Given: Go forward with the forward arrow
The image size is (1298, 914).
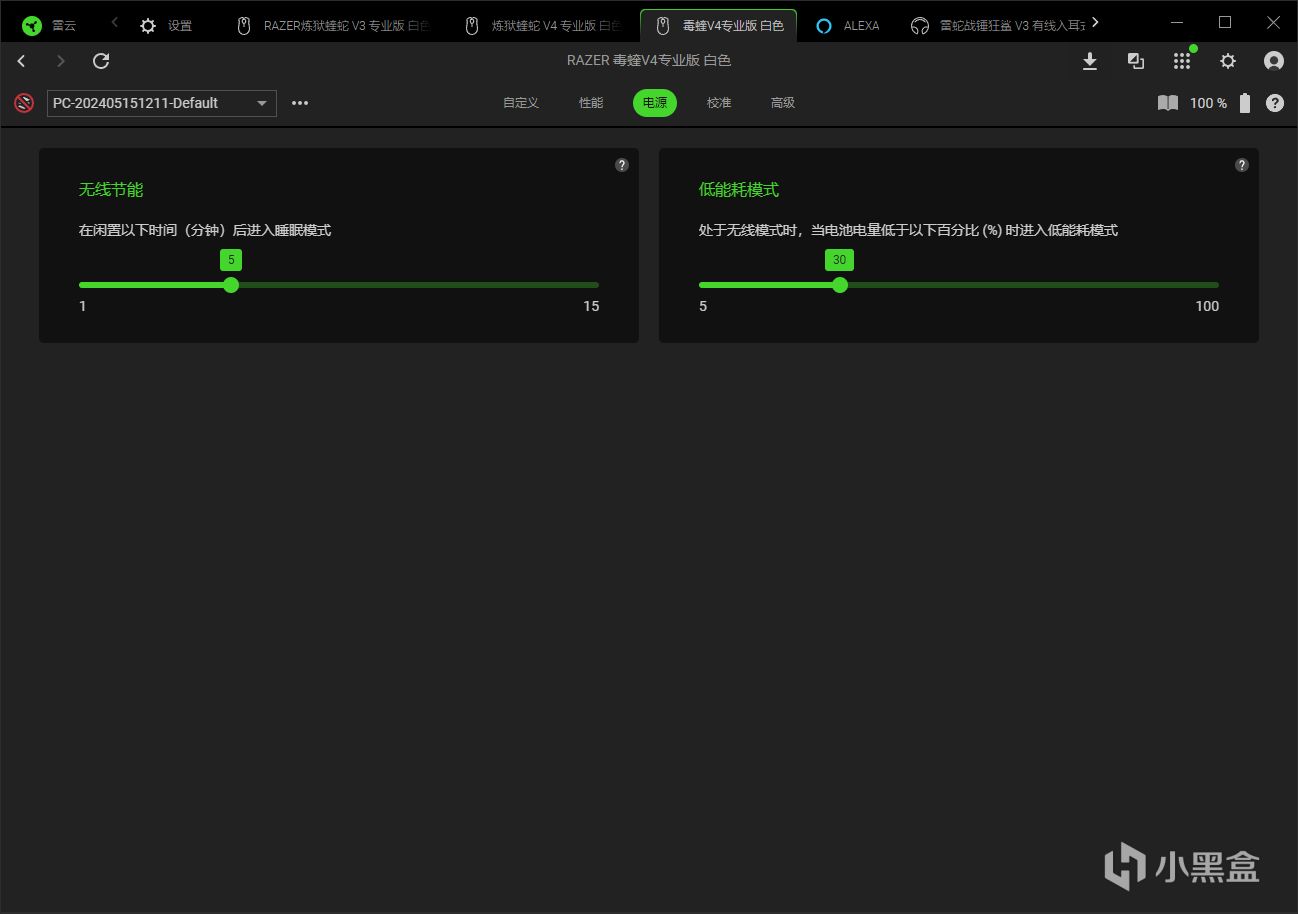Looking at the screenshot, I should pyautogui.click(x=61, y=61).
